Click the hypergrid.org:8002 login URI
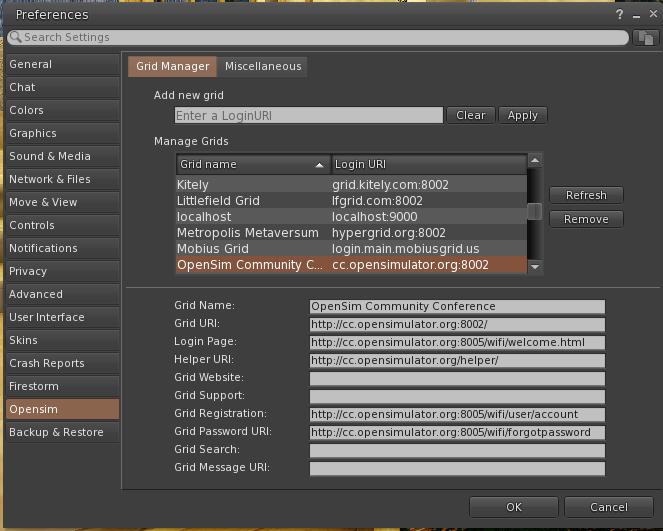 pyautogui.click(x=389, y=233)
